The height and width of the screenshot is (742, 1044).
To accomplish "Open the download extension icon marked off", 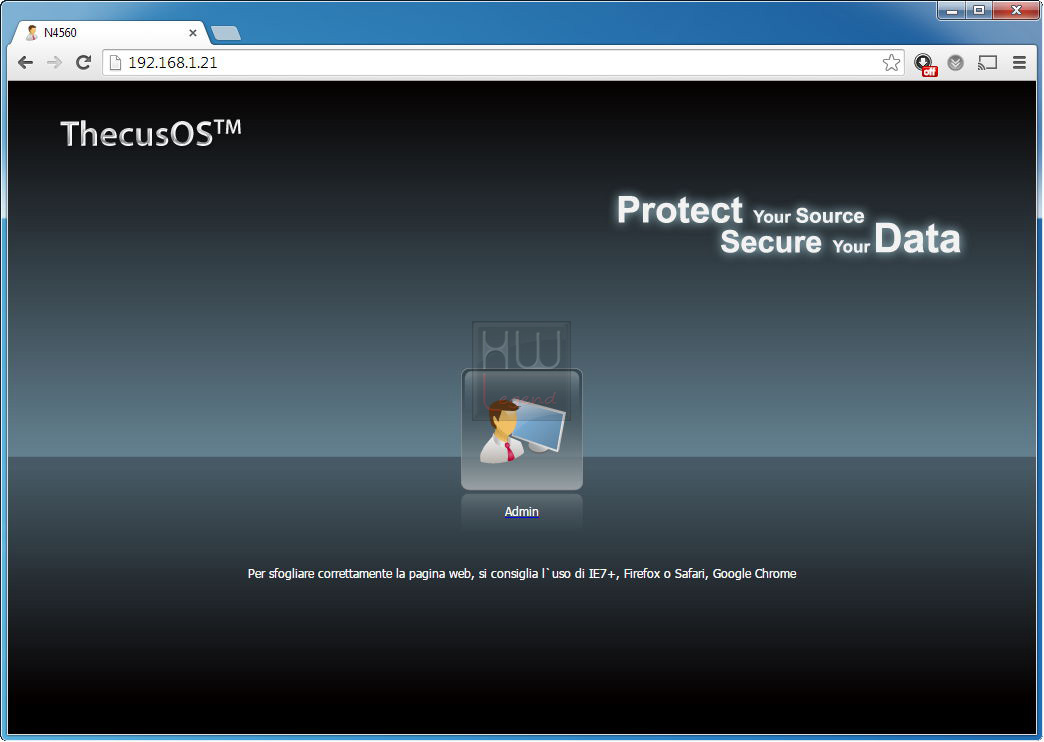I will 925,64.
